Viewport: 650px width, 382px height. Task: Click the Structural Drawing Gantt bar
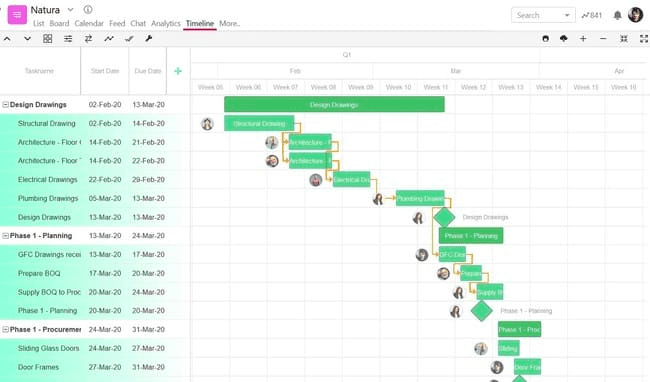click(259, 123)
